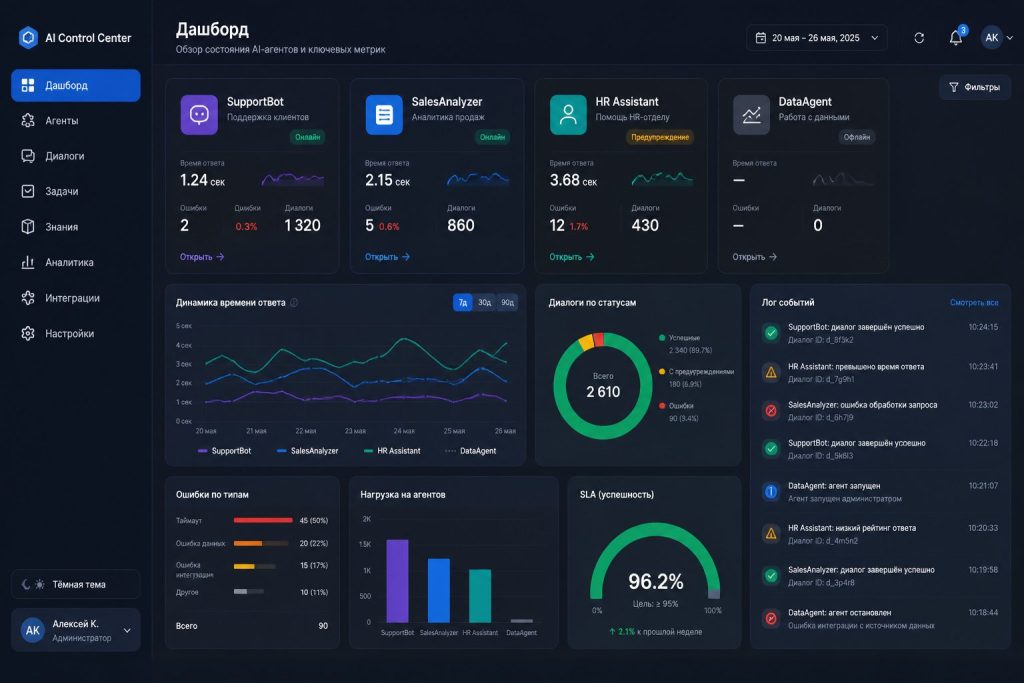Image resolution: width=1024 pixels, height=683 pixels.
Task: Click Открыть link on HR Assistant card
Action: (x=571, y=257)
